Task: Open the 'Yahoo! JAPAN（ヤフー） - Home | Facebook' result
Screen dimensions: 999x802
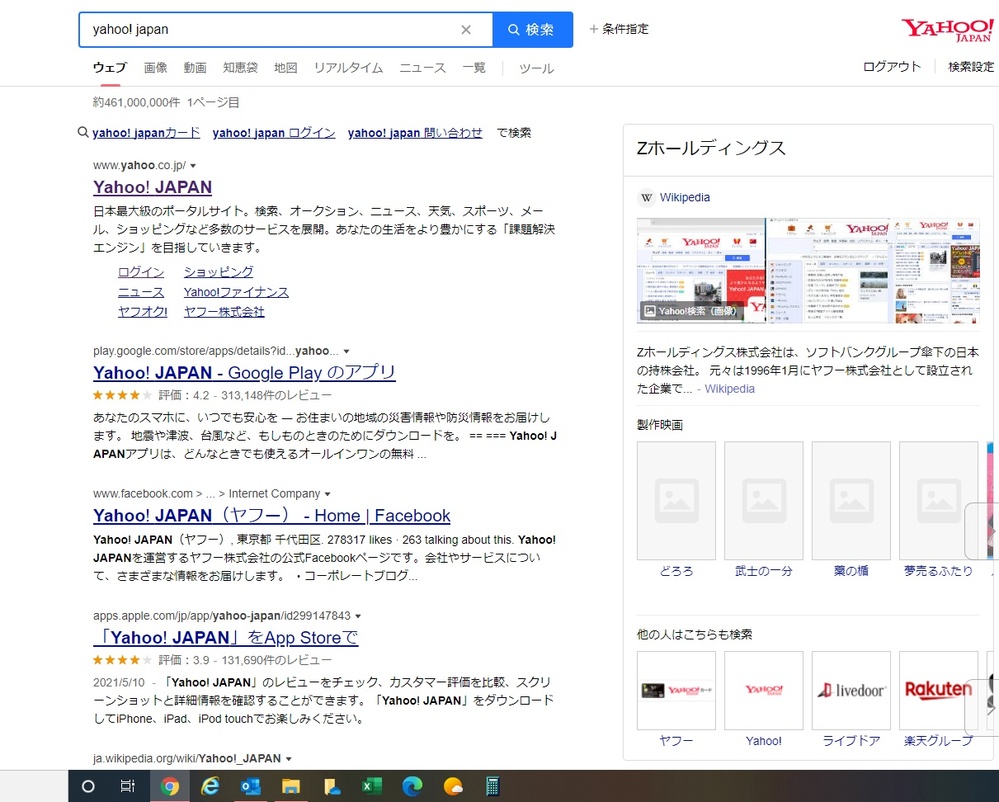Action: point(271,515)
